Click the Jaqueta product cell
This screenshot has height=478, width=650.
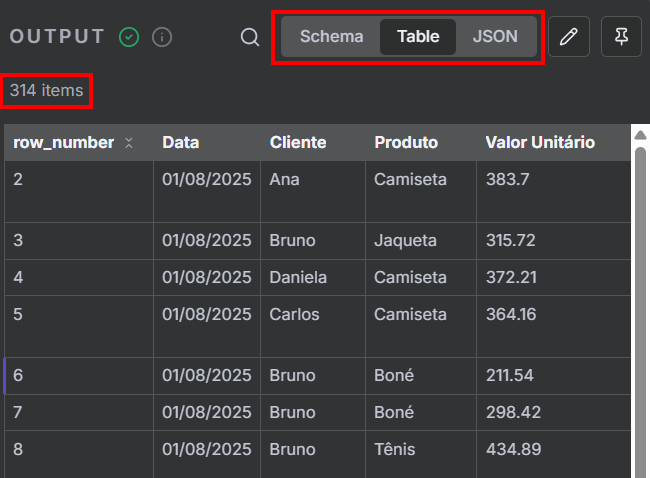tap(421, 241)
